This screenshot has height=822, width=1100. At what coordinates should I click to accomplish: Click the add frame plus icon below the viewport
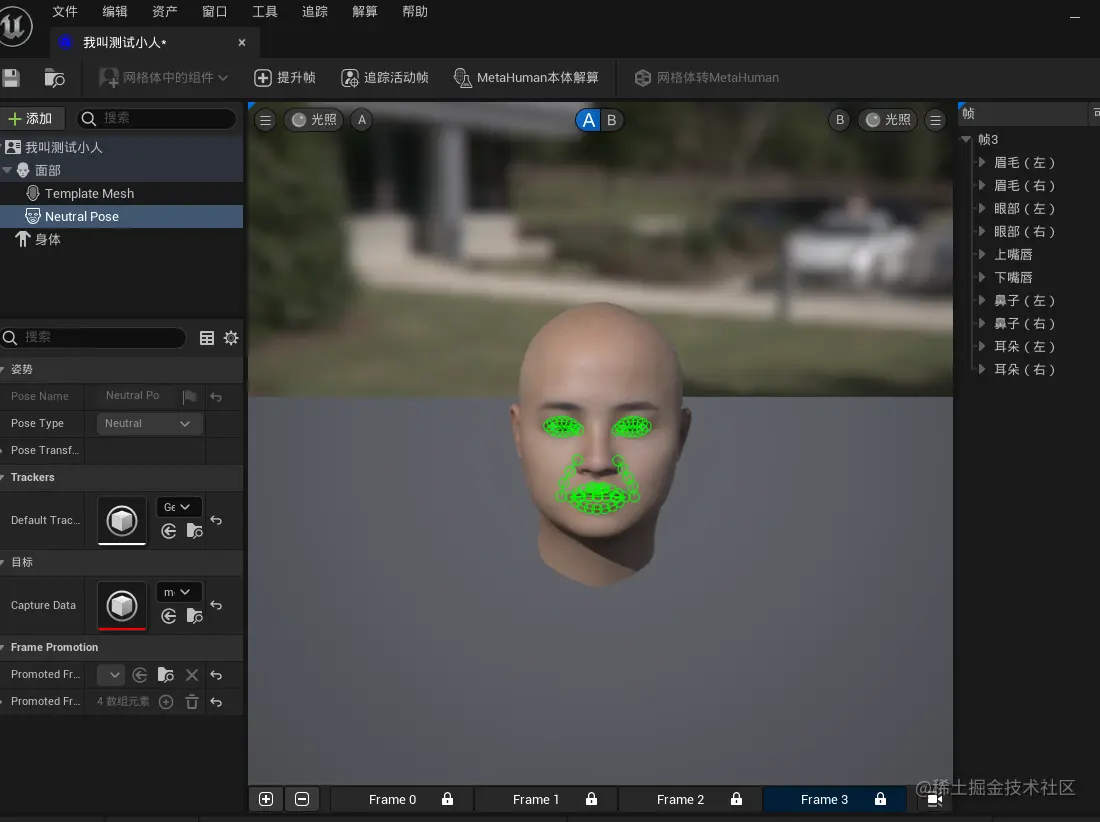(x=266, y=799)
